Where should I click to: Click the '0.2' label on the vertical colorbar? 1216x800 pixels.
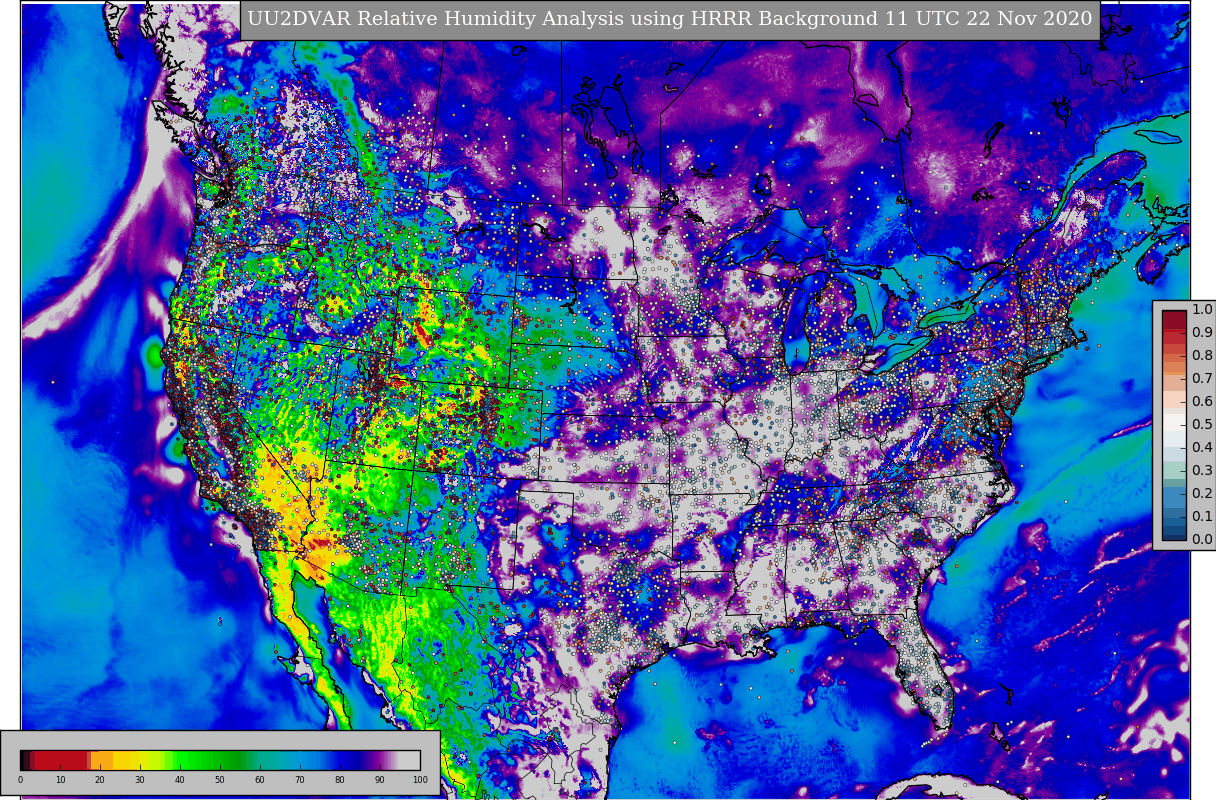click(1202, 493)
